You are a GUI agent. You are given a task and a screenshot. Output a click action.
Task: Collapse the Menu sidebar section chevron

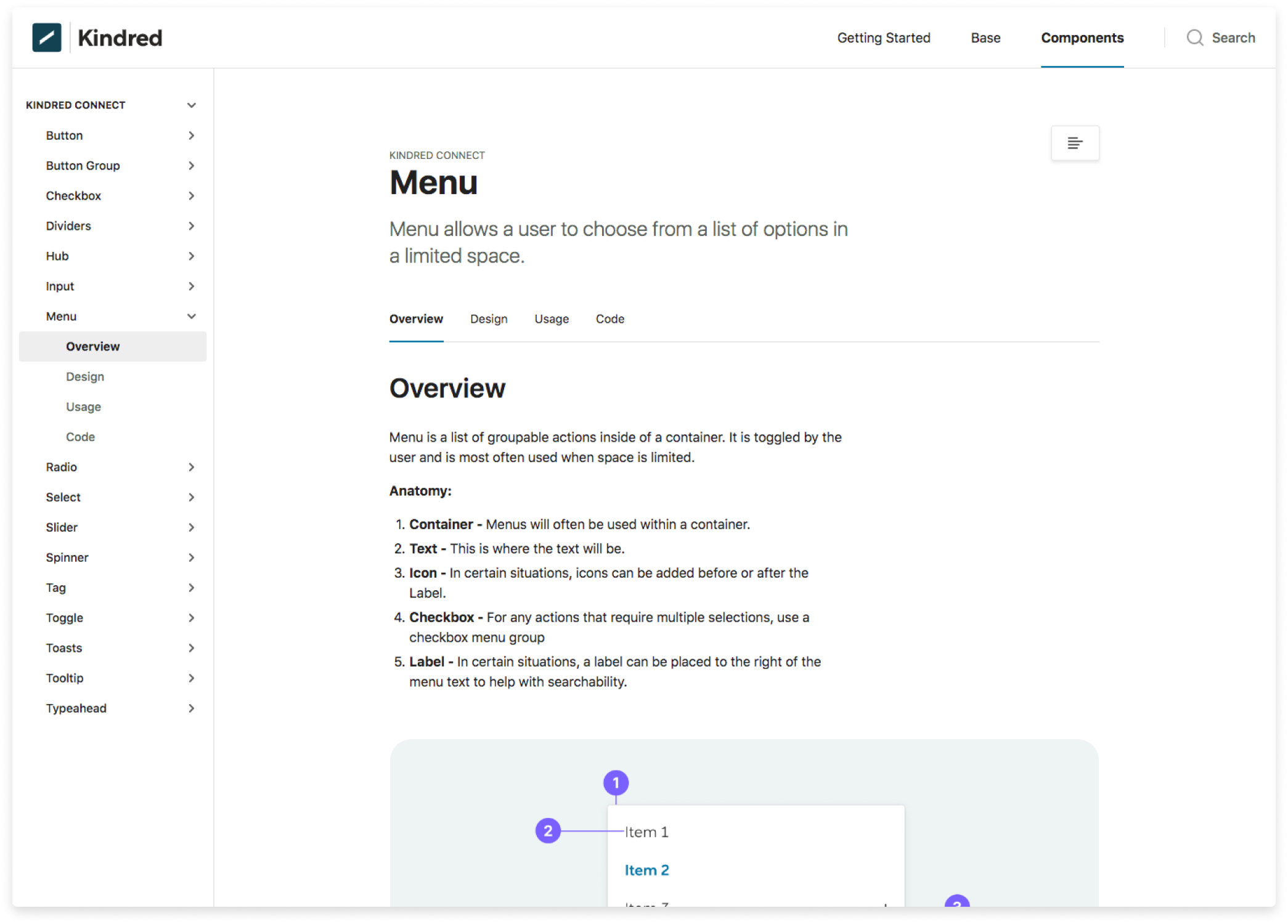click(x=191, y=317)
